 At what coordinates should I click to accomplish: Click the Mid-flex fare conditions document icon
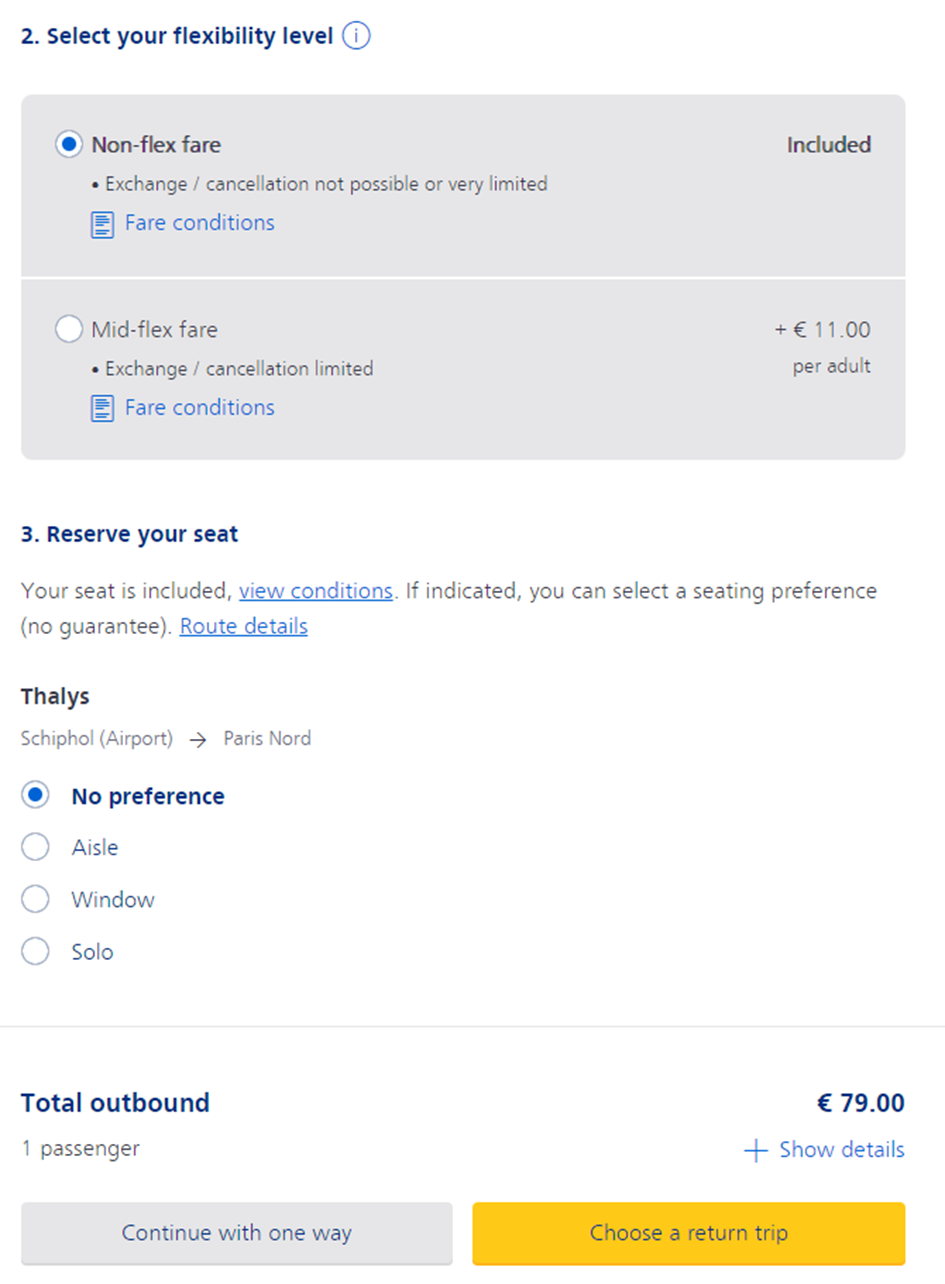(102, 409)
